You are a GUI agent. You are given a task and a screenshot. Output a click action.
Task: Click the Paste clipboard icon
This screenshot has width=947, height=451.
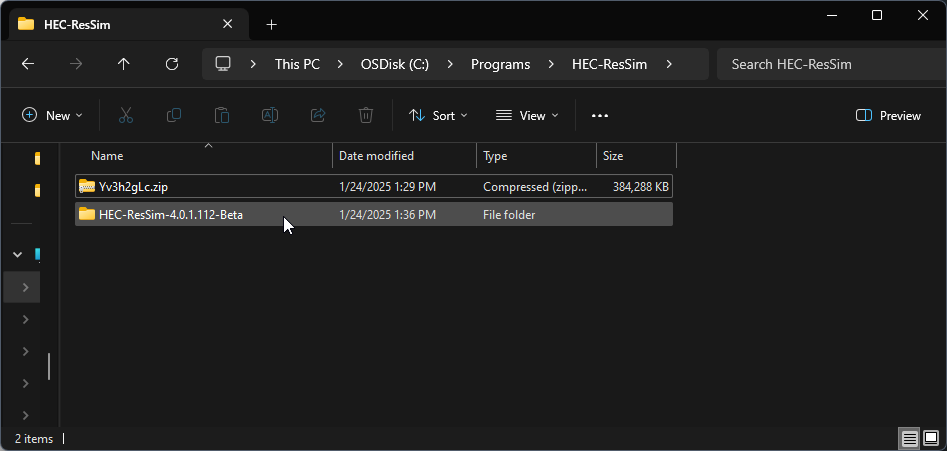point(222,115)
